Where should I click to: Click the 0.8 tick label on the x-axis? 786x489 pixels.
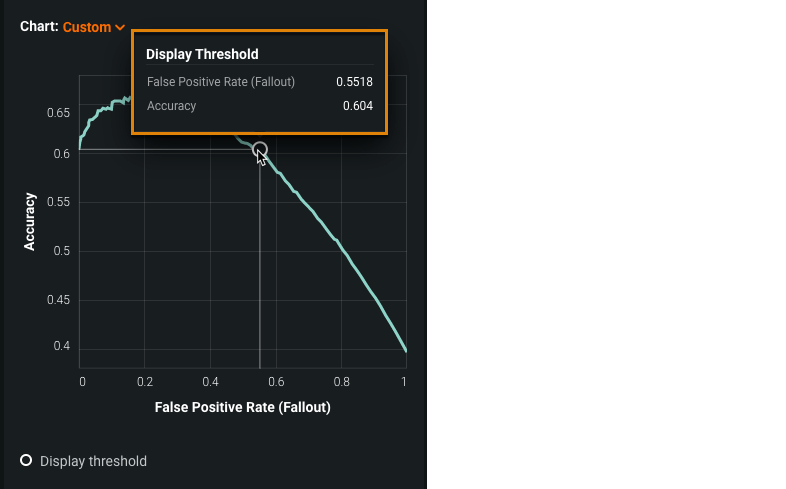[x=340, y=381]
